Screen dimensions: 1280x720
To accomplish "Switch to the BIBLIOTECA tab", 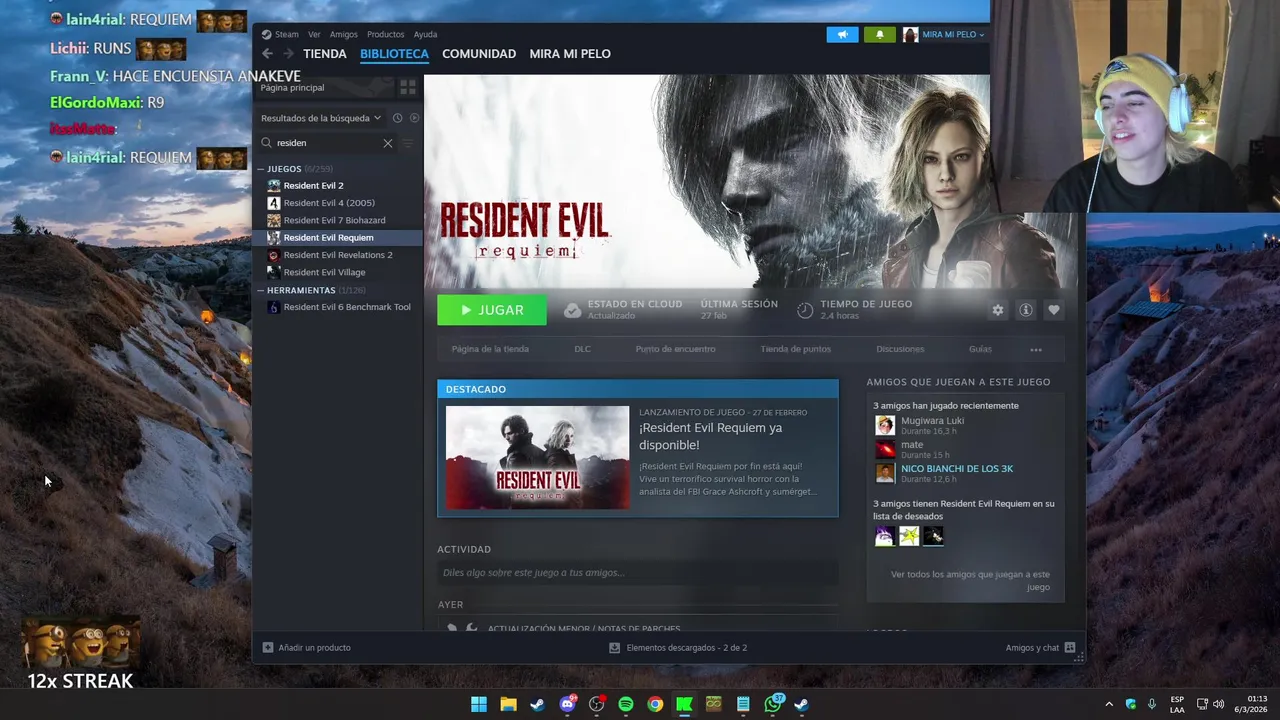I will tap(394, 54).
